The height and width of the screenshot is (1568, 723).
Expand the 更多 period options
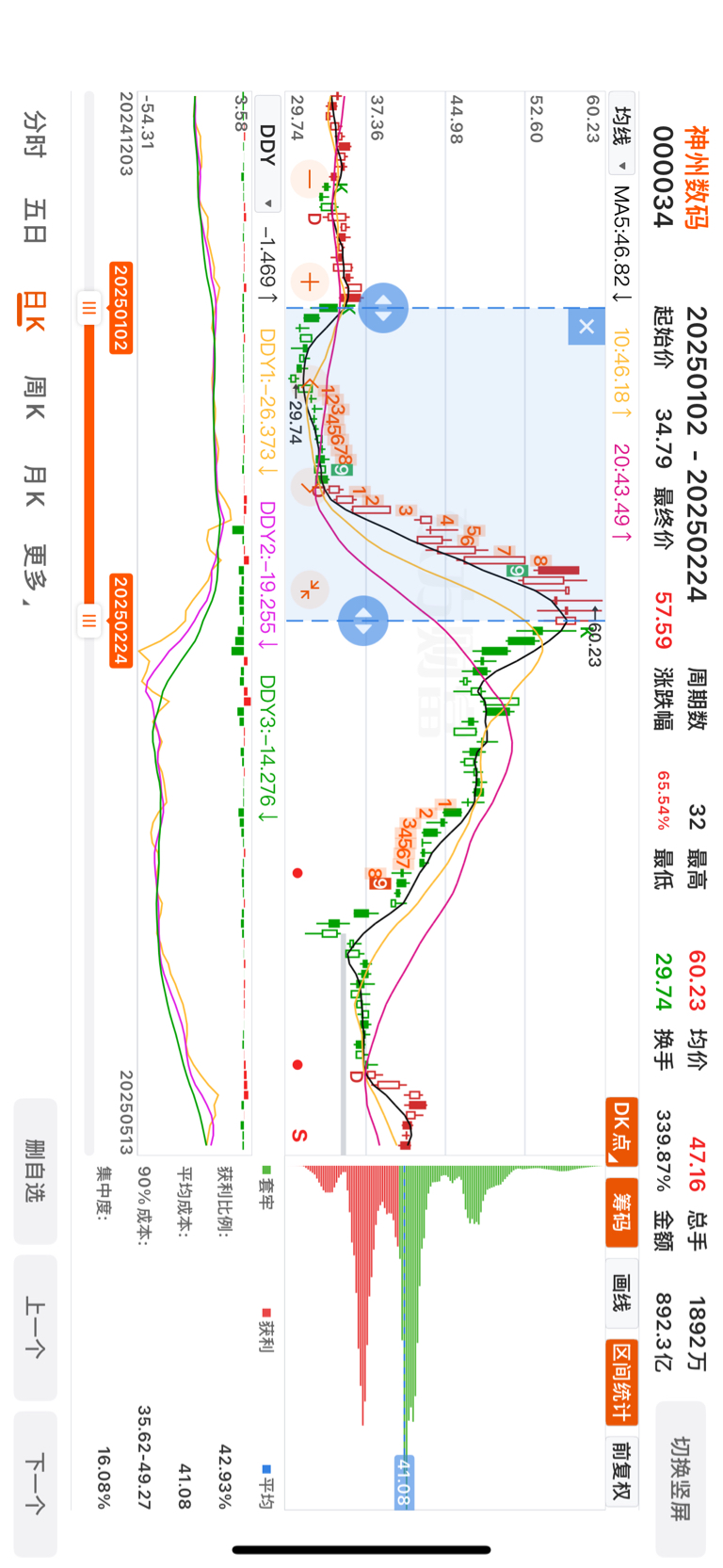35,574
